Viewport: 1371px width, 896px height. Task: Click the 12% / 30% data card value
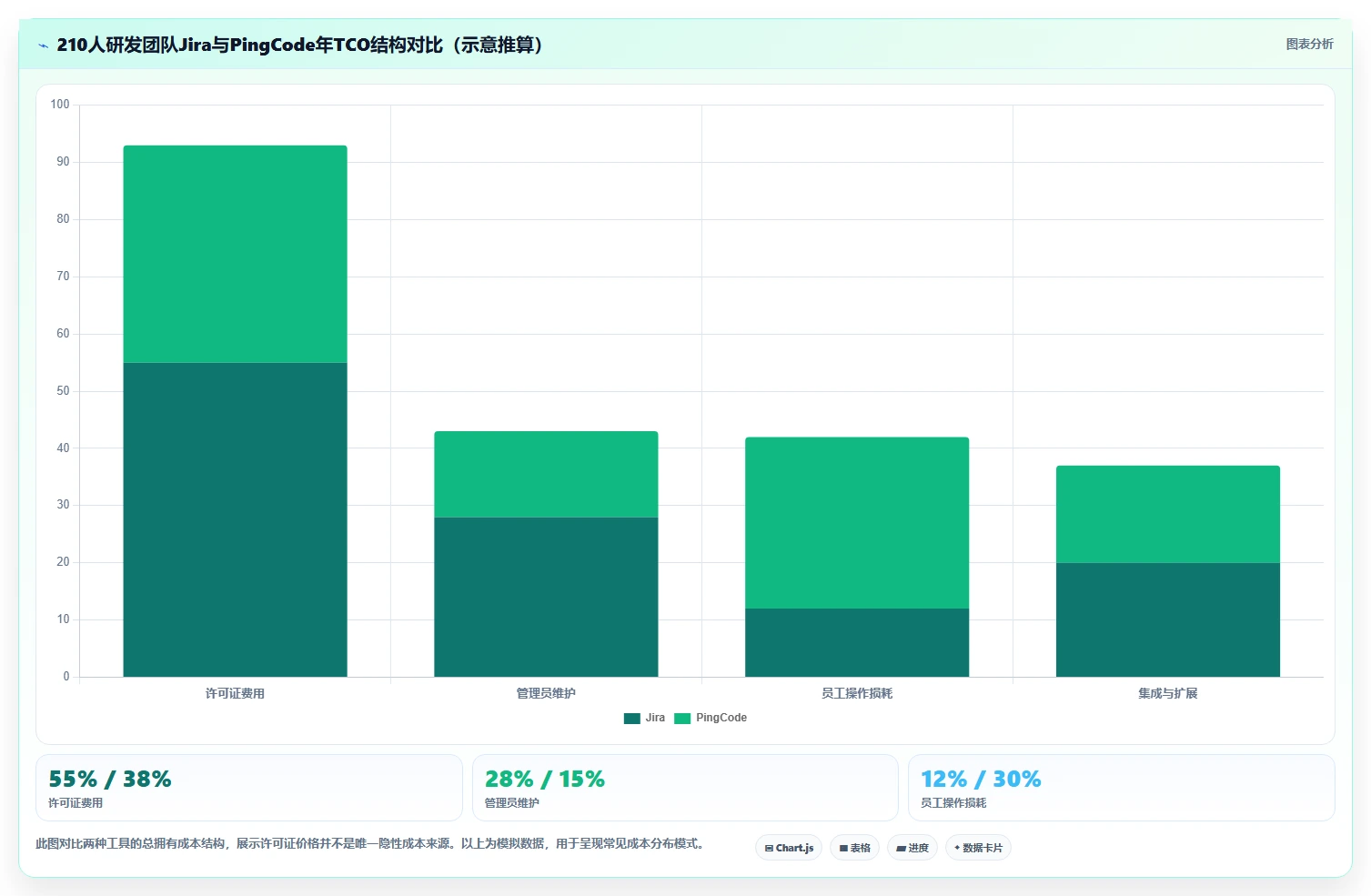981,780
